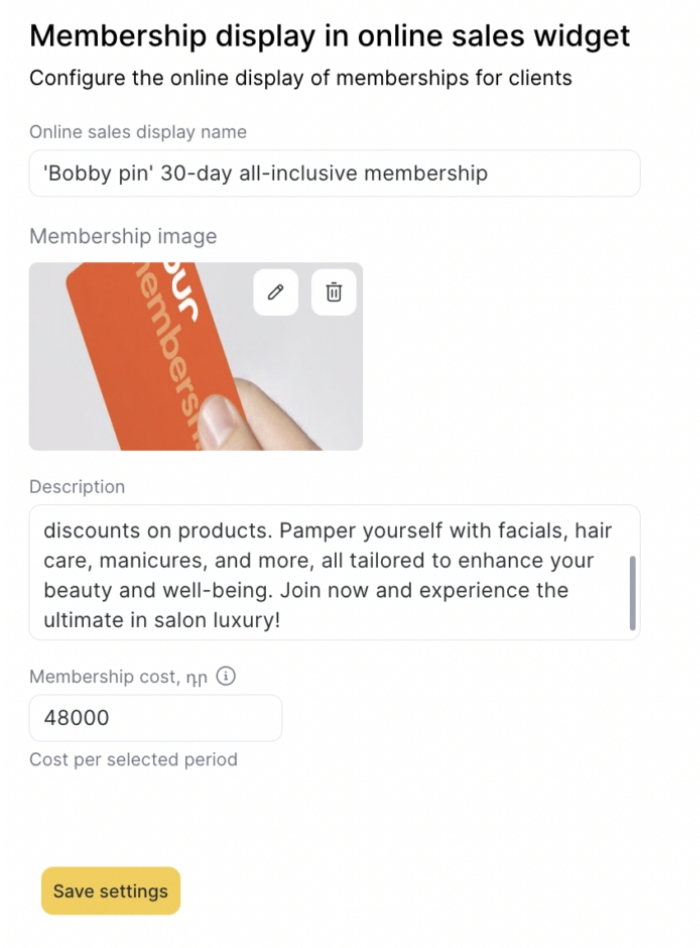Click the "Membership cost" label text
Screen dimensions: 700x948
coord(105,677)
